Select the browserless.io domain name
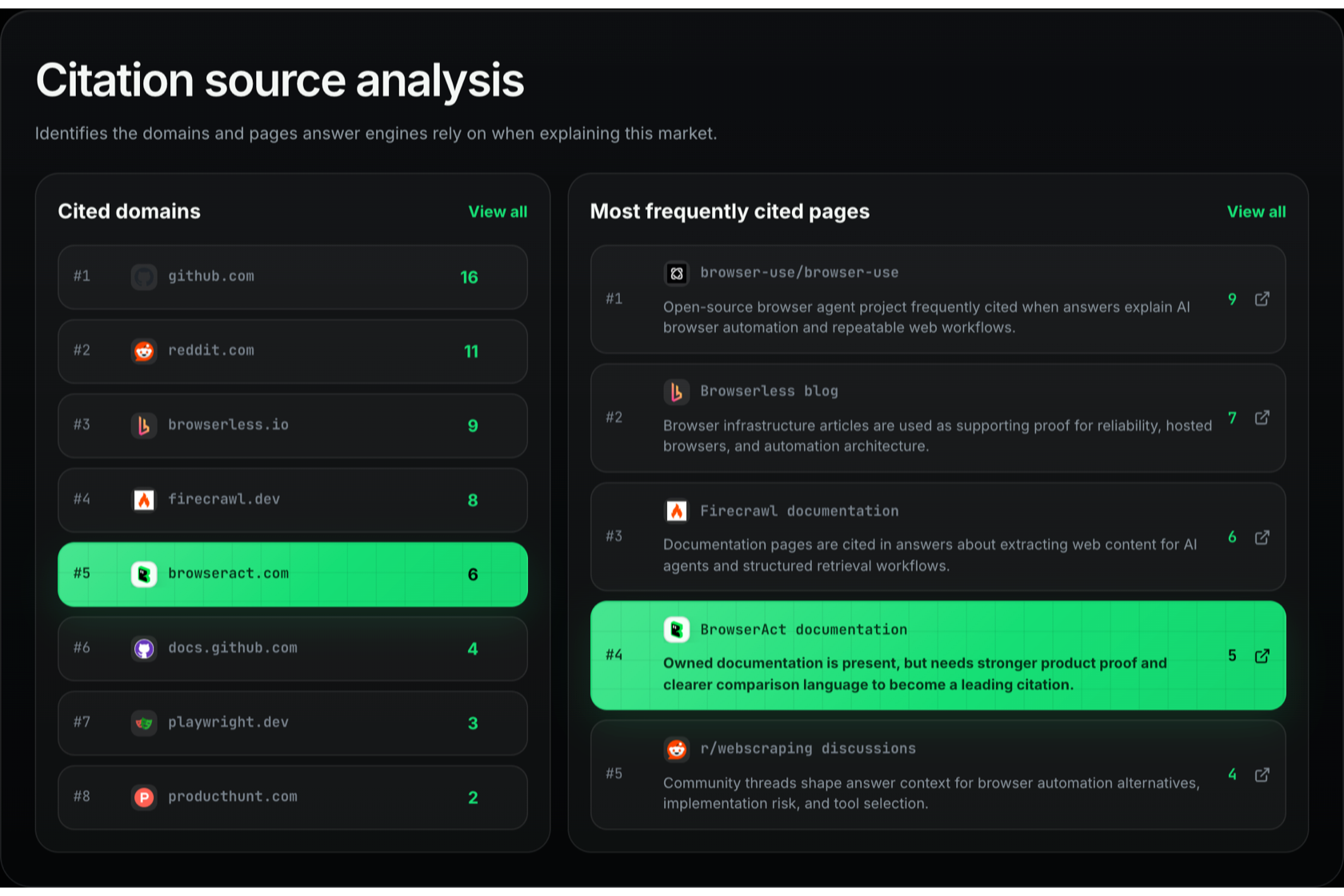 coord(228,425)
